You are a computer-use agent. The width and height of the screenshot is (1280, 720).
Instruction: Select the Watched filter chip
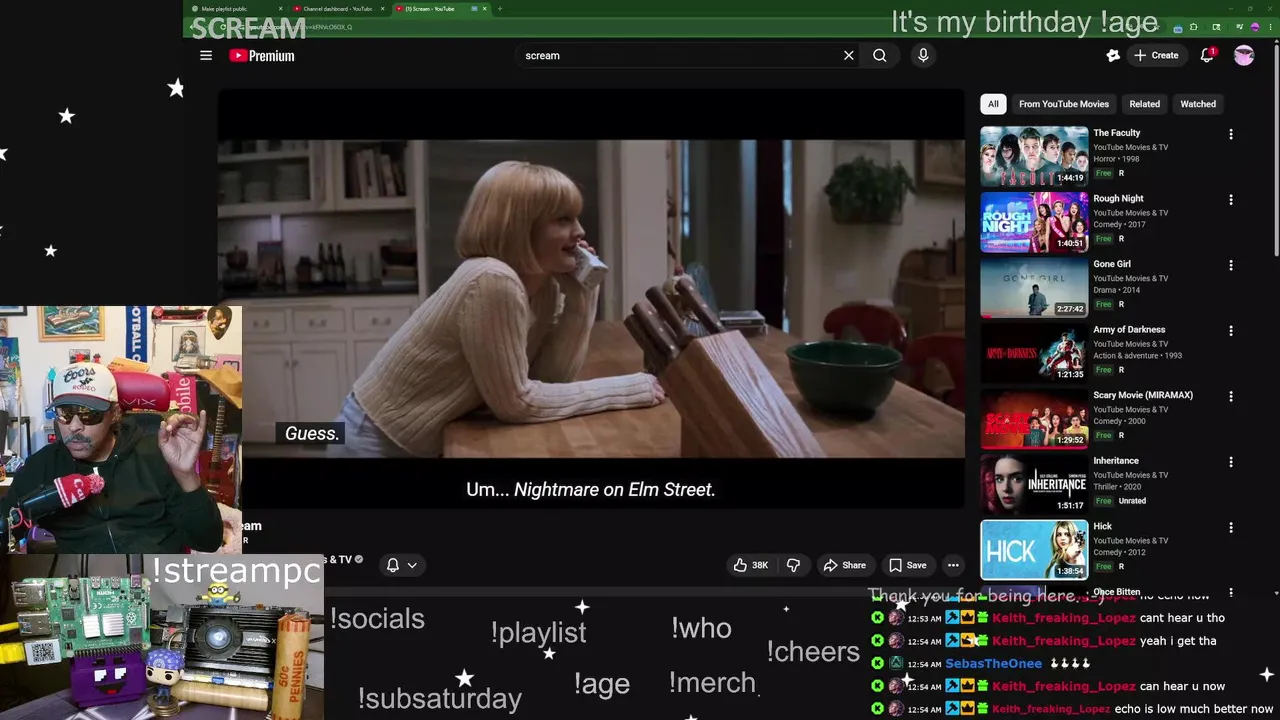tap(1198, 104)
